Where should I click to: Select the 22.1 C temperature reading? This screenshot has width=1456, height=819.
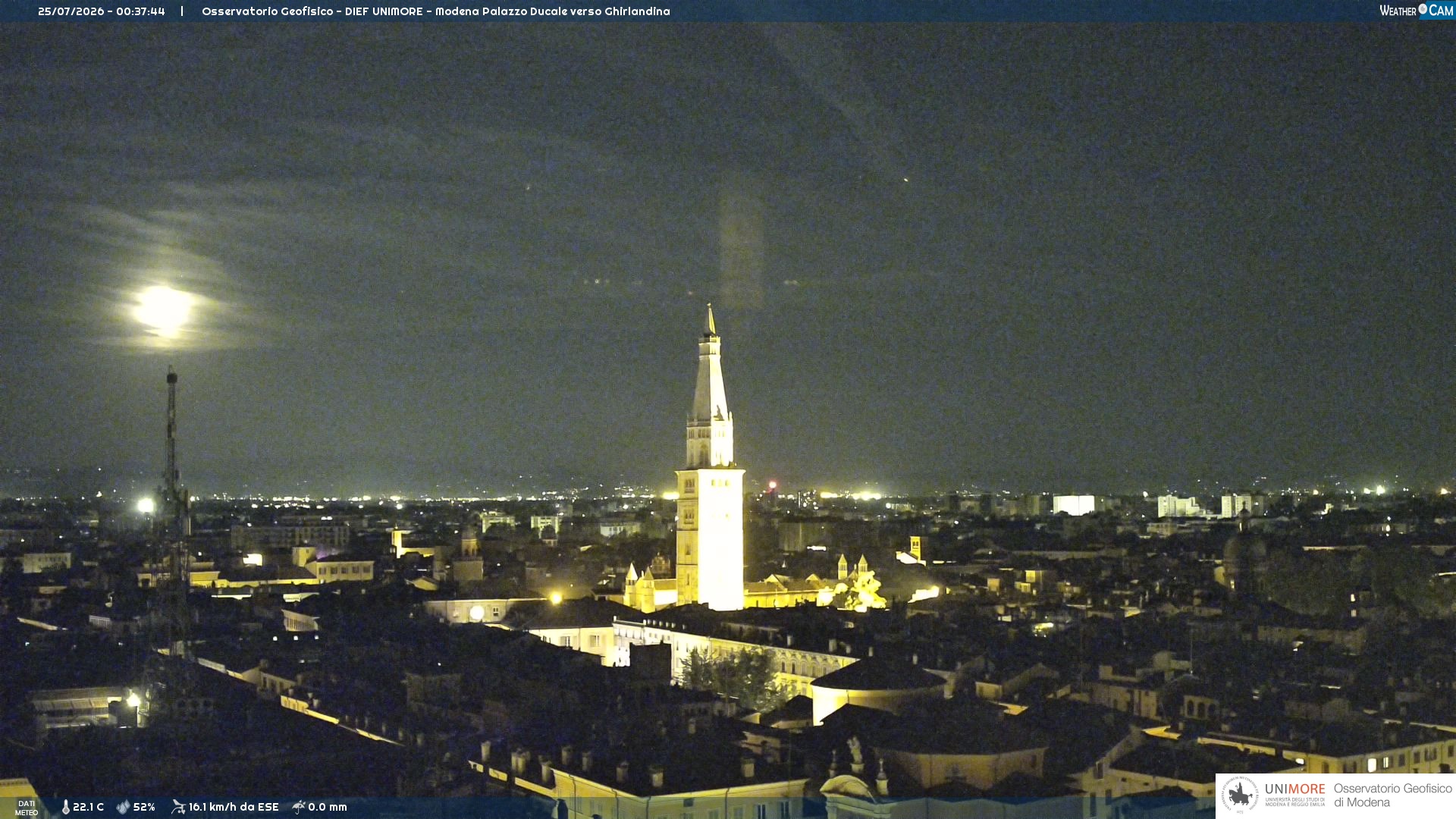pyautogui.click(x=88, y=808)
